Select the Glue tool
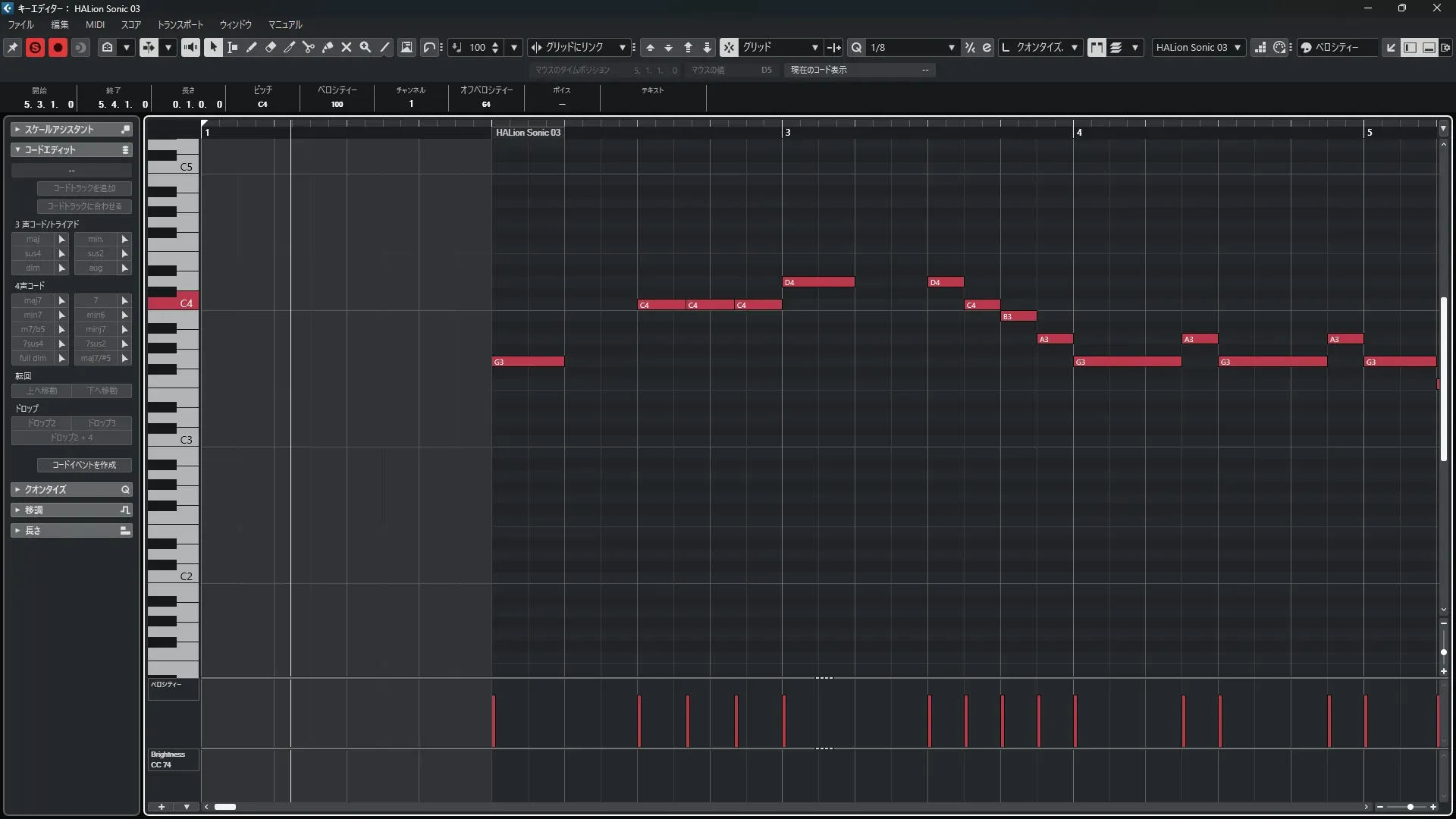 click(x=328, y=47)
